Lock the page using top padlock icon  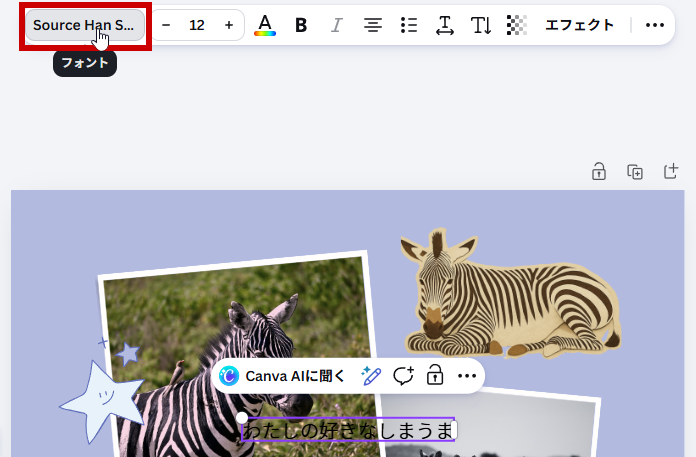tap(599, 172)
